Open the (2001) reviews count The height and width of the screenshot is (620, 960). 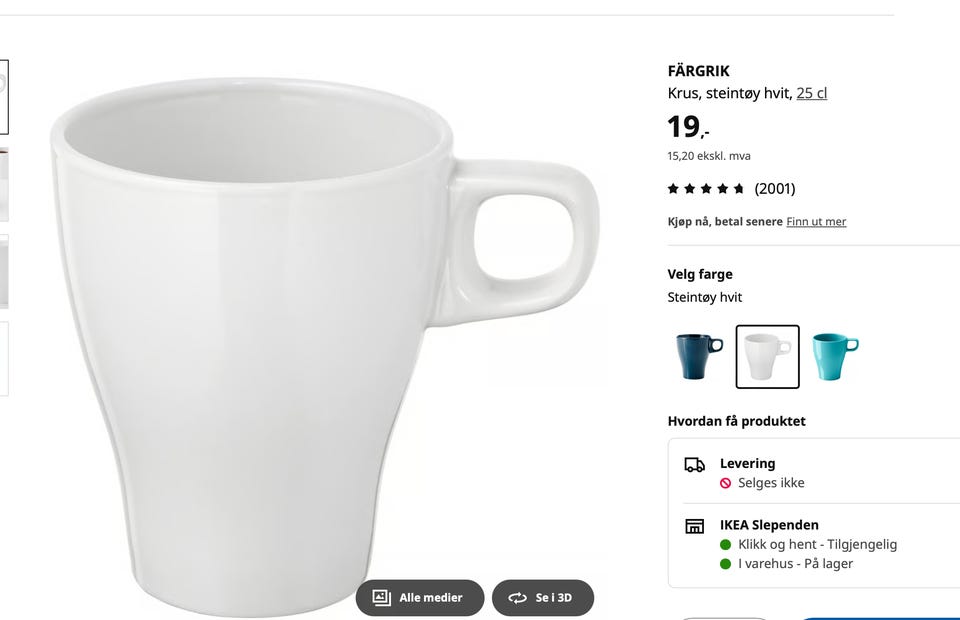pos(775,189)
